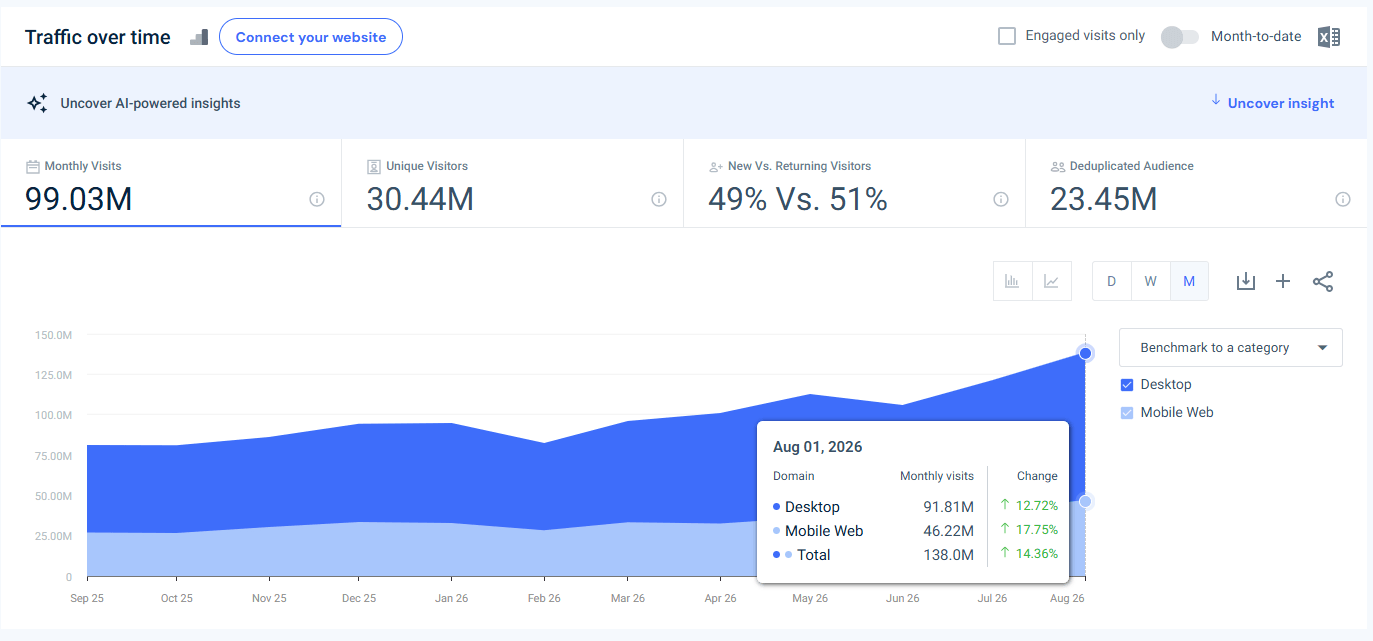Screen dimensions: 1373x641
Task: Open the Unique Visitors info icon
Action: point(659,199)
